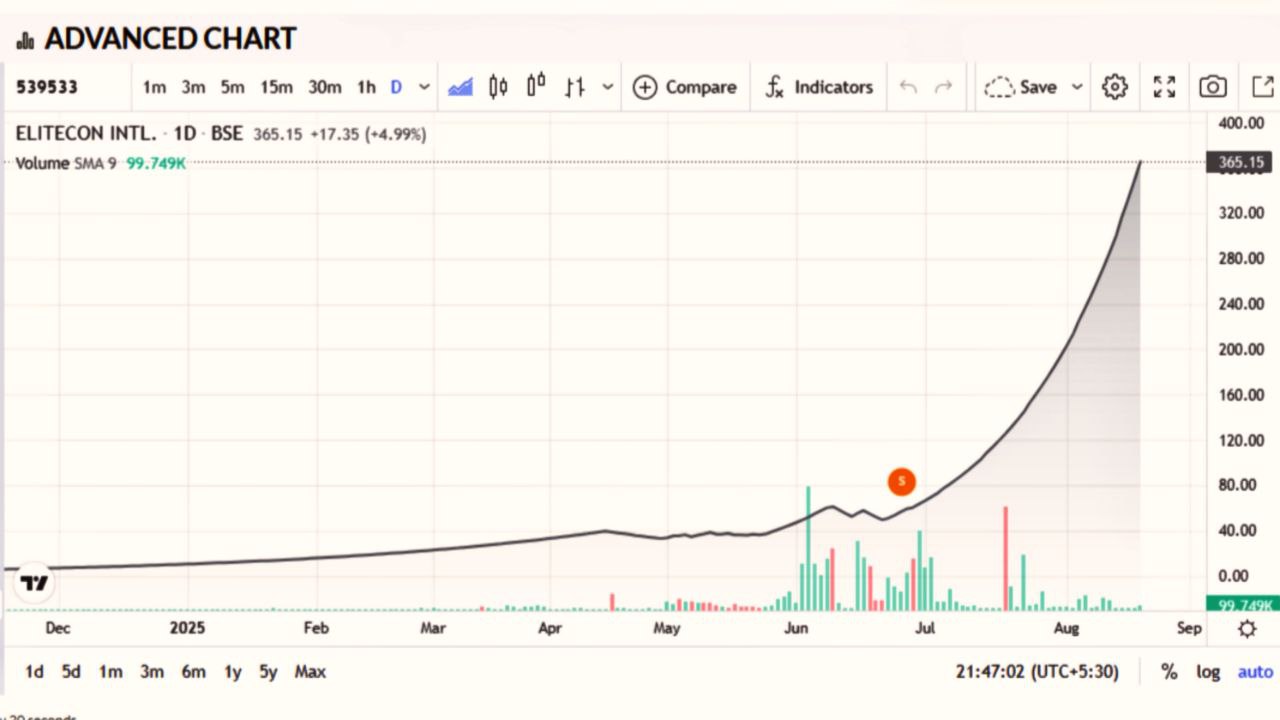Click the orange S trade marker on the chart

click(901, 481)
